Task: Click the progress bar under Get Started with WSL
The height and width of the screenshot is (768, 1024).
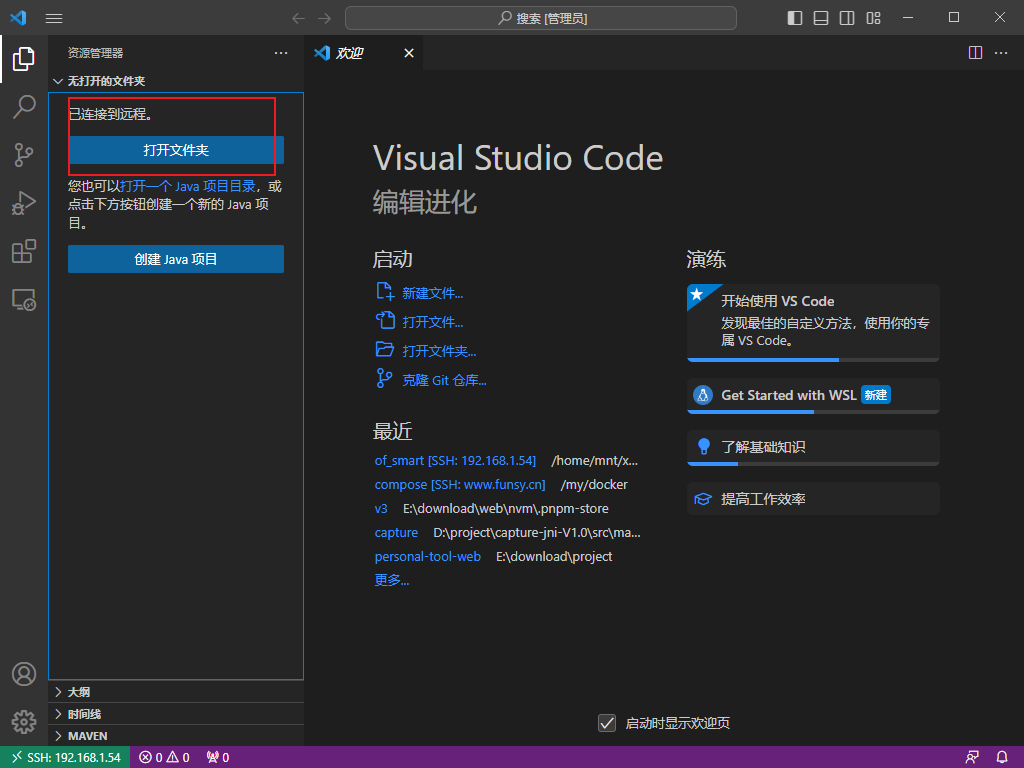Action: pyautogui.click(x=813, y=411)
